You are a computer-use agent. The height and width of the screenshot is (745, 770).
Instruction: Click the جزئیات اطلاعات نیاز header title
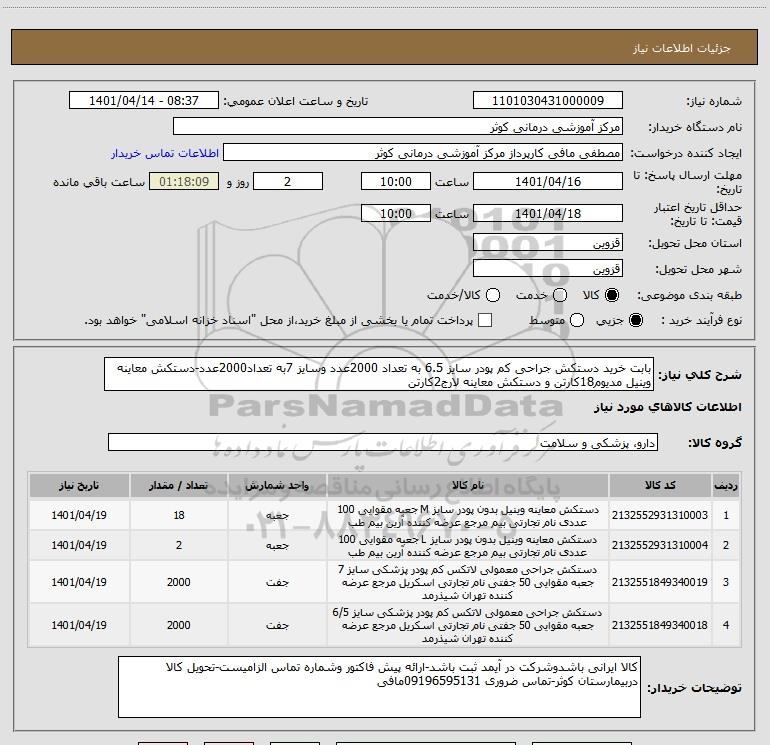(x=682, y=48)
